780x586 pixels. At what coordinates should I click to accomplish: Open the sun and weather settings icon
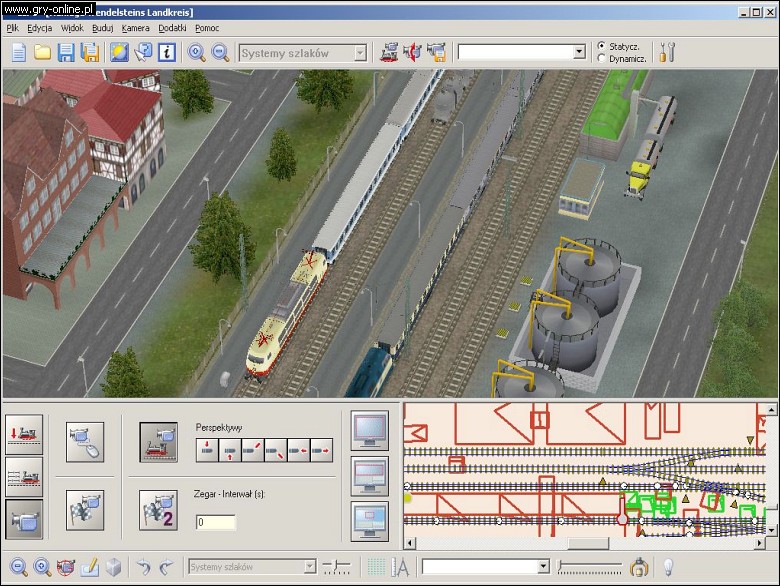coord(119,52)
